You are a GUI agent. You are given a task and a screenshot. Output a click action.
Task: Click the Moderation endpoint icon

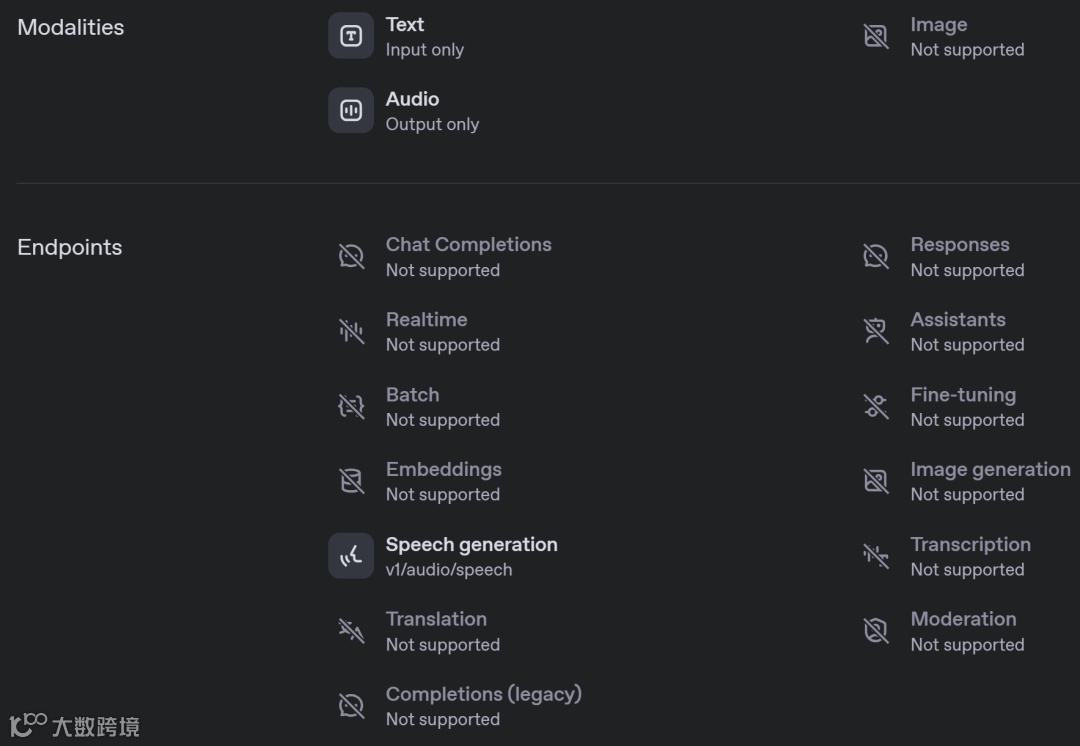[876, 631]
